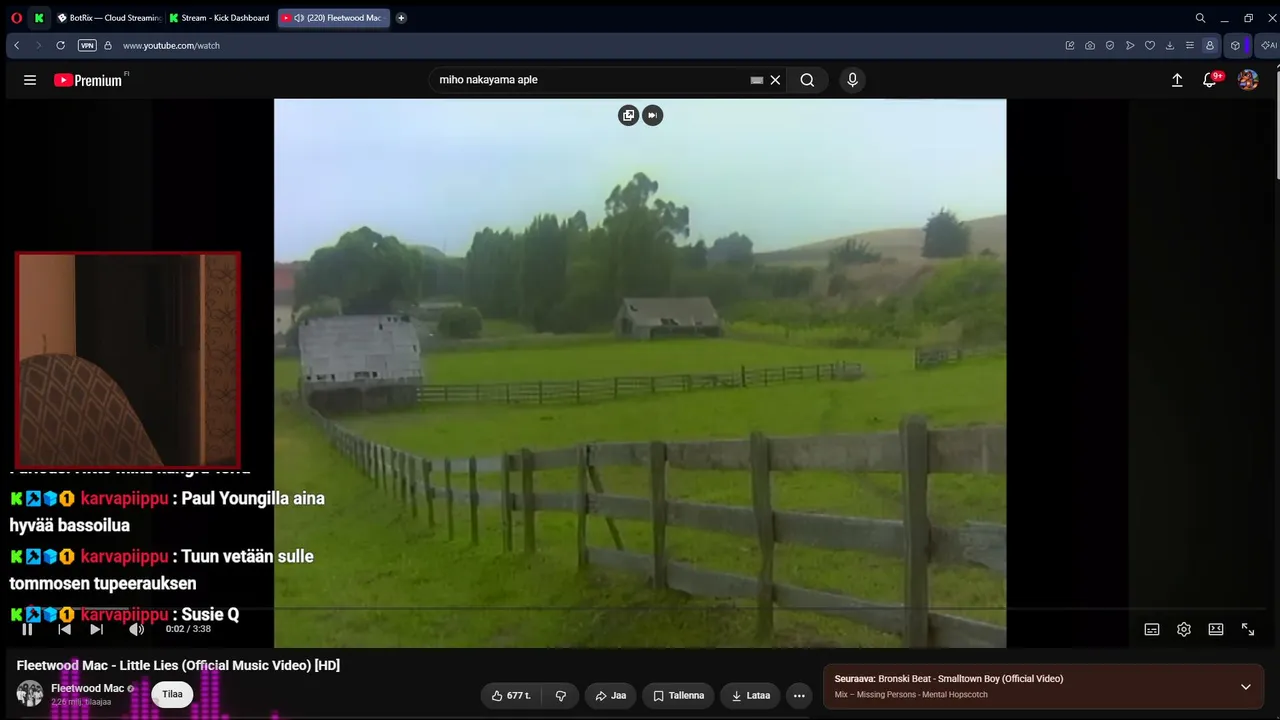This screenshot has width=1280, height=720.
Task: Submit the YouTube search with magnifier button
Action: (x=807, y=80)
